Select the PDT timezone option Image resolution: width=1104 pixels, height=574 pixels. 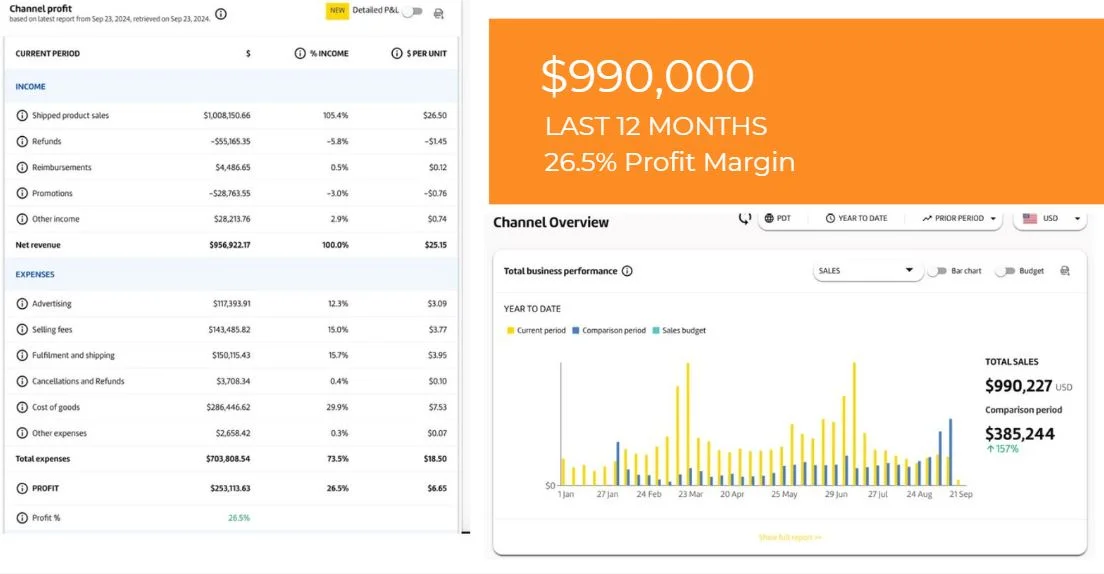777,218
